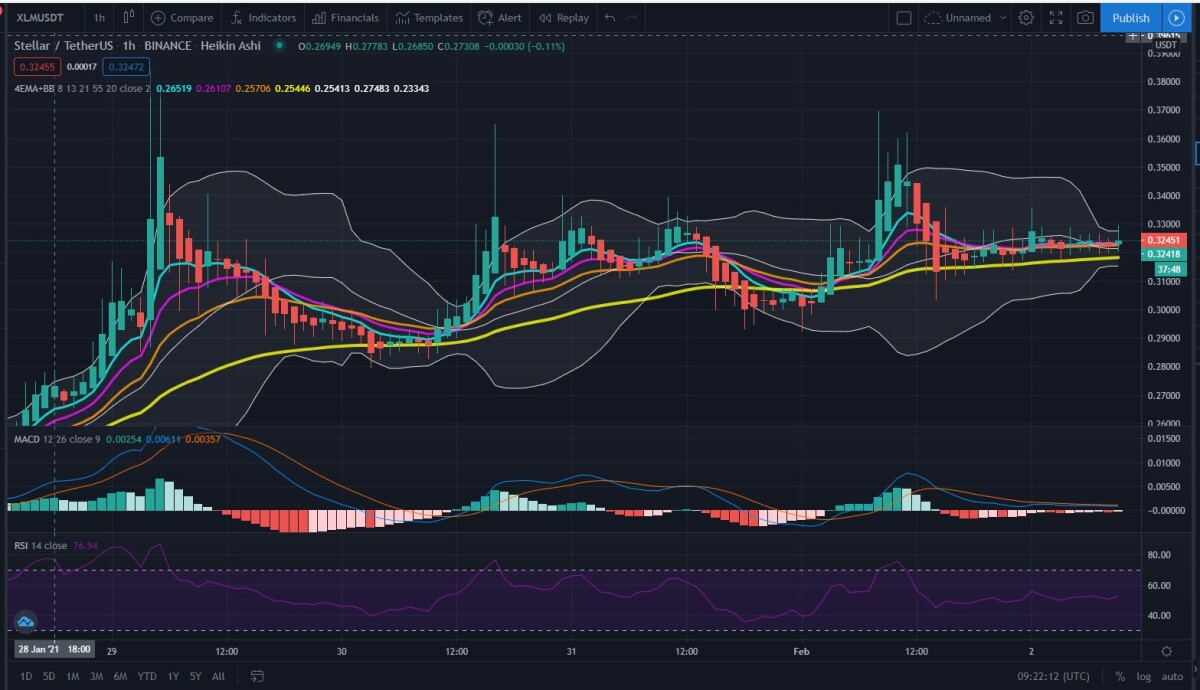1200x690 pixels.
Task: Select the YTD date range
Action: [147, 676]
